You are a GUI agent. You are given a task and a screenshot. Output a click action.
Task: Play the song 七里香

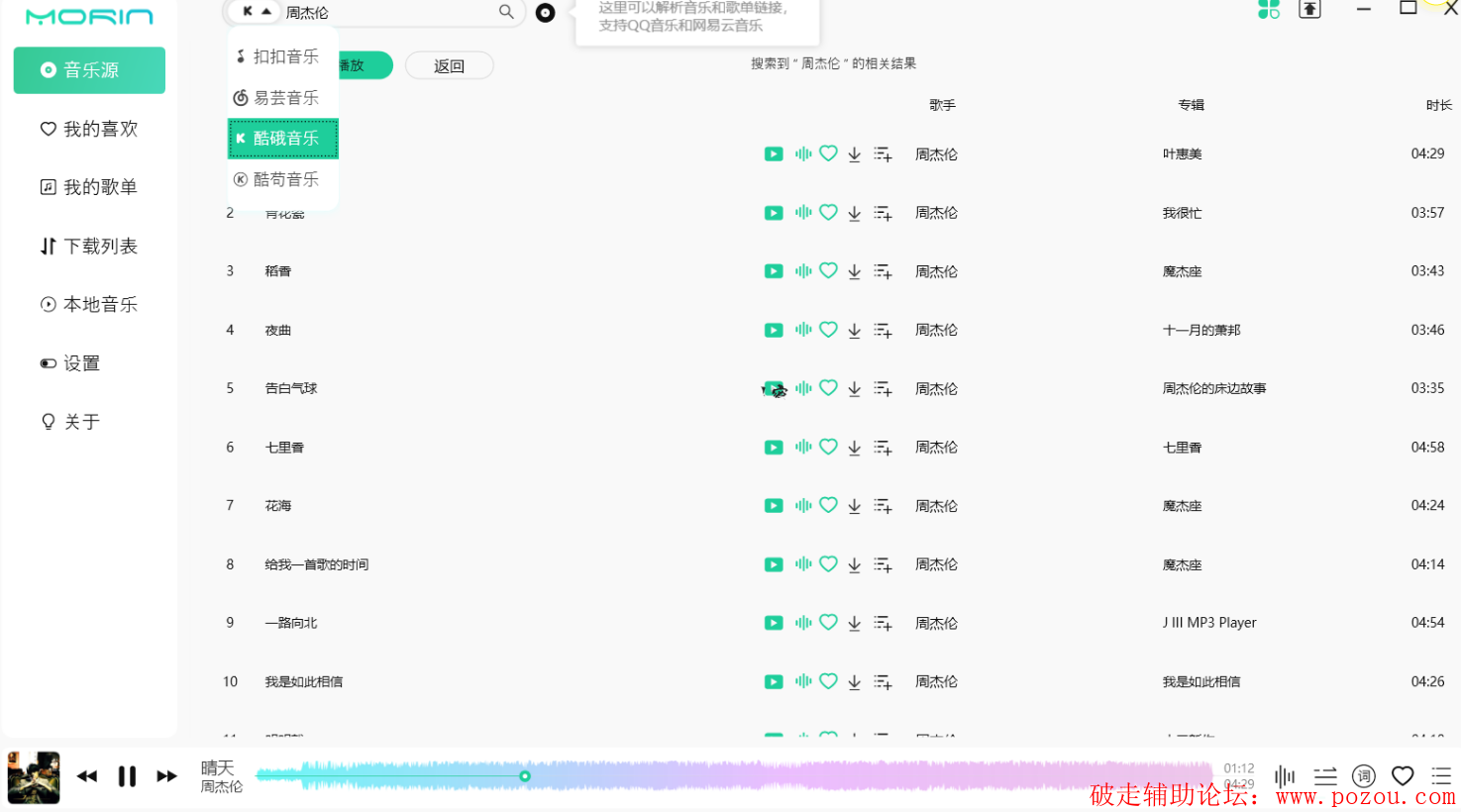[774, 448]
